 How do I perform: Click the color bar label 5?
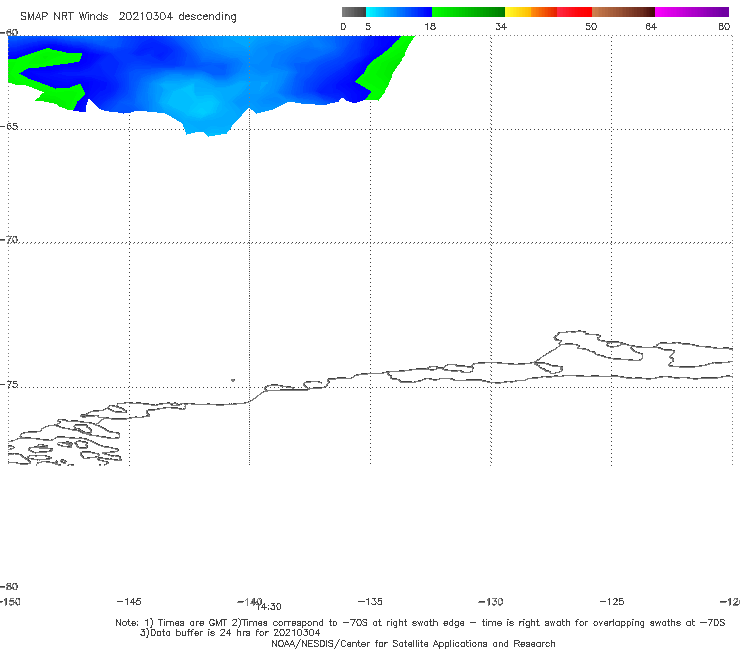(x=368, y=27)
